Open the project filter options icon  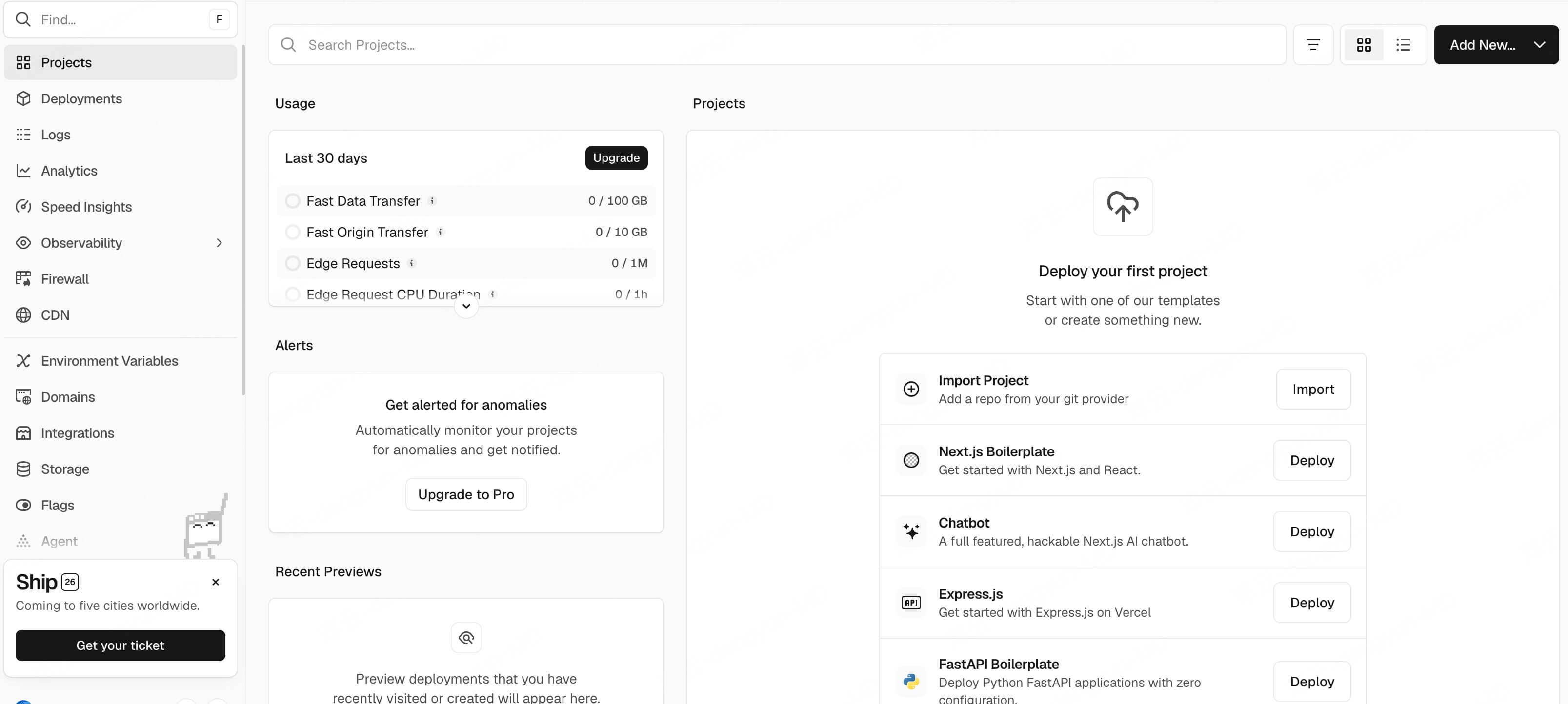click(1313, 45)
